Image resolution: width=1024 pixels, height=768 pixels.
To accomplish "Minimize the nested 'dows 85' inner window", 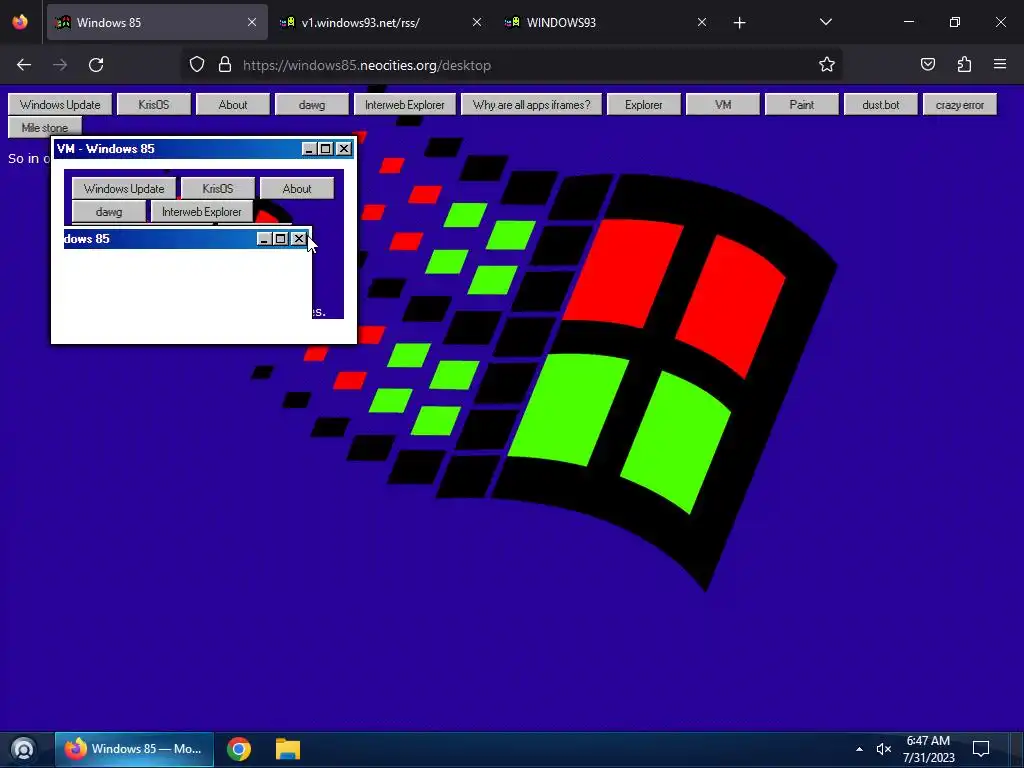I will point(264,239).
